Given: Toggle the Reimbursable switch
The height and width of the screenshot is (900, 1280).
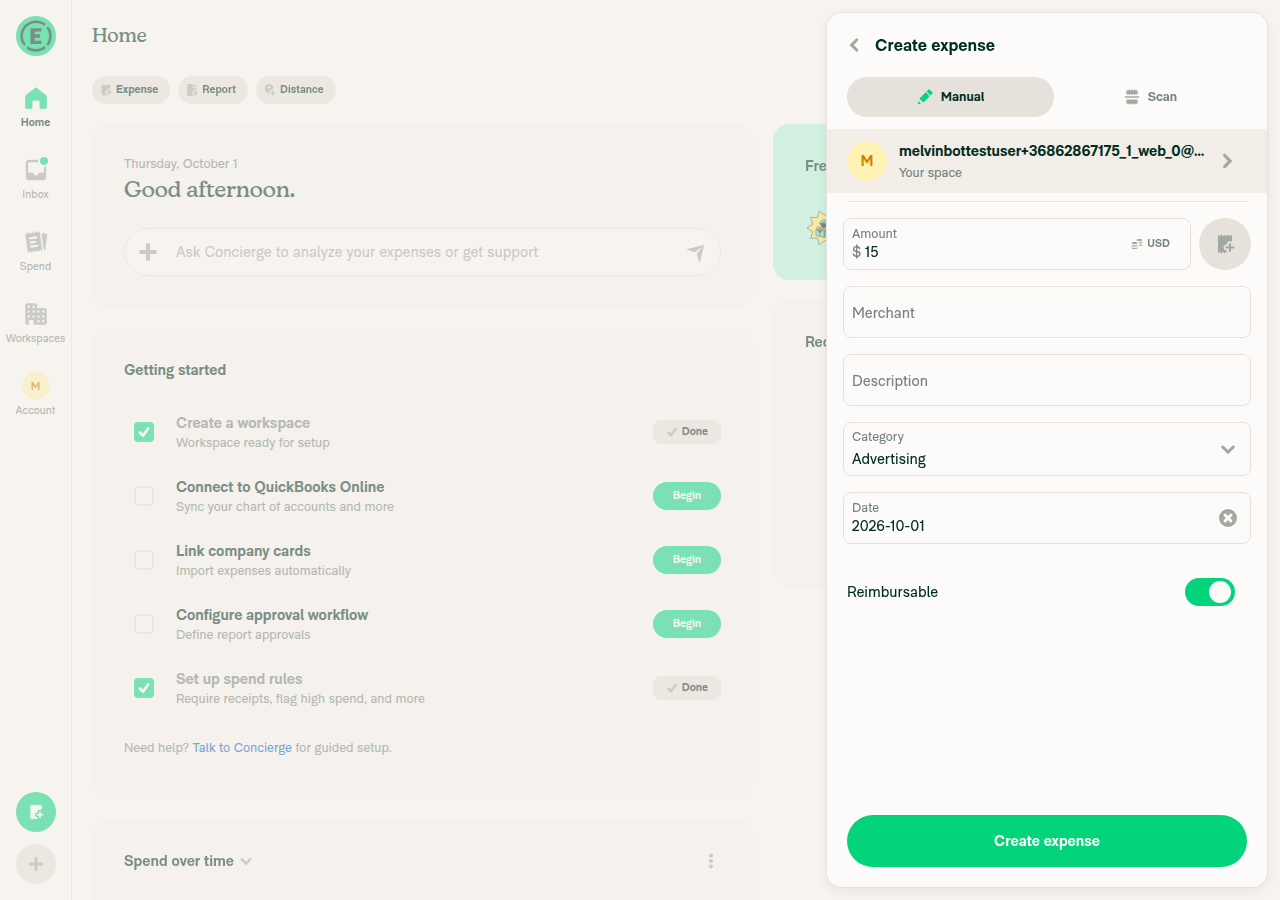Looking at the screenshot, I should [1210, 592].
